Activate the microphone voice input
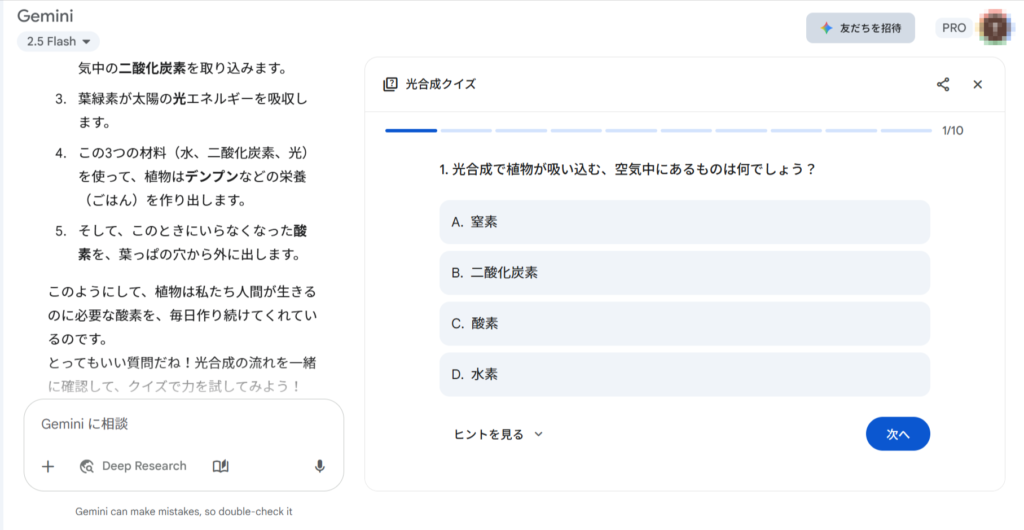Image resolution: width=1024 pixels, height=530 pixels. point(320,466)
